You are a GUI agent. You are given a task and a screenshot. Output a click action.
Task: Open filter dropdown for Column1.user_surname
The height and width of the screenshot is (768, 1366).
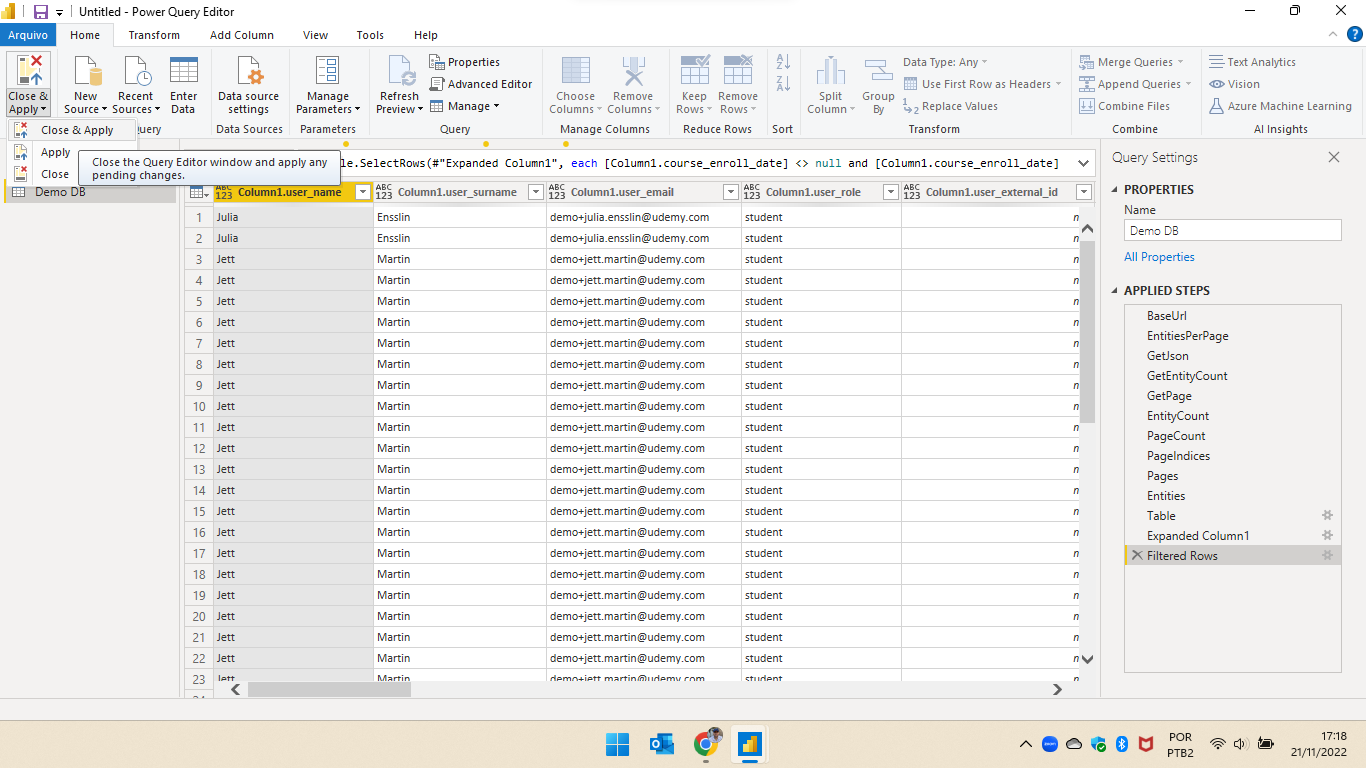point(535,192)
